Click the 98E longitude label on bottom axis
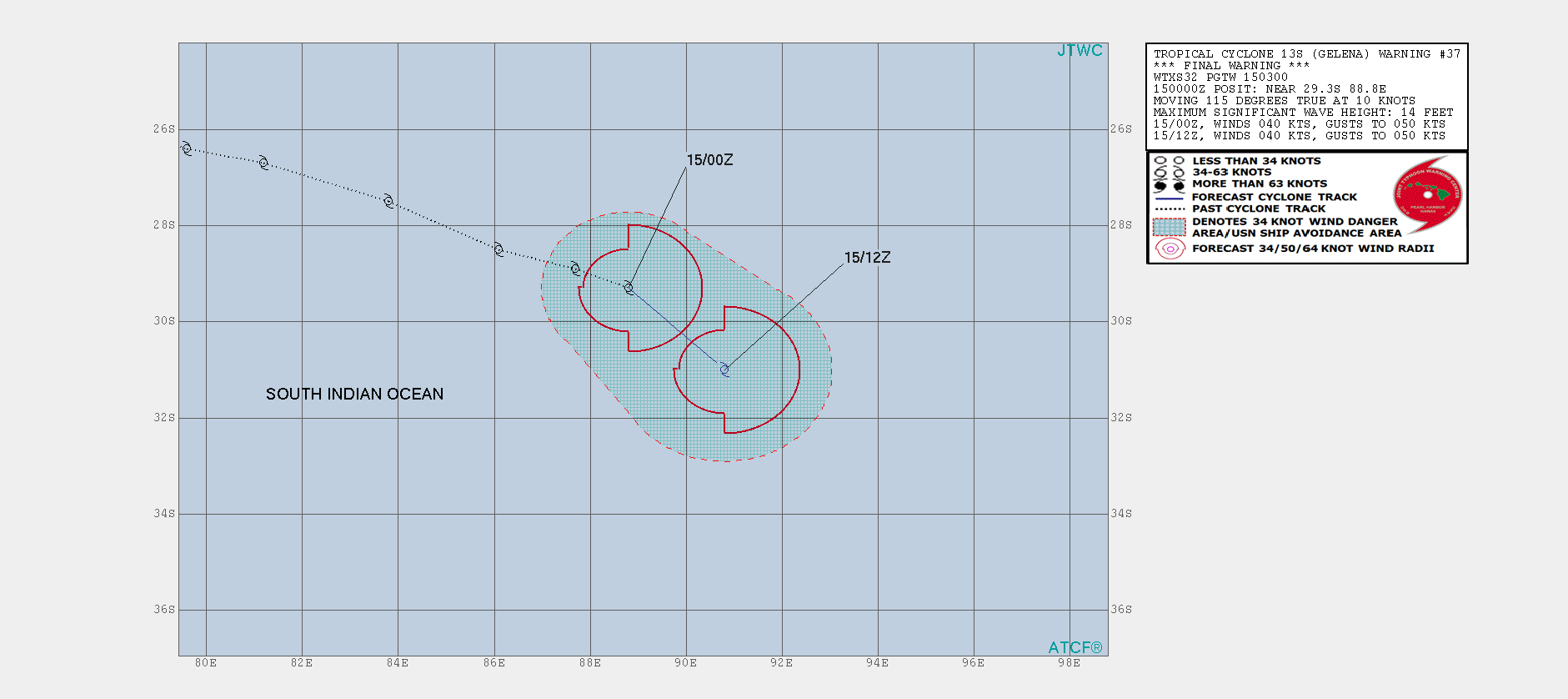 pos(1070,663)
